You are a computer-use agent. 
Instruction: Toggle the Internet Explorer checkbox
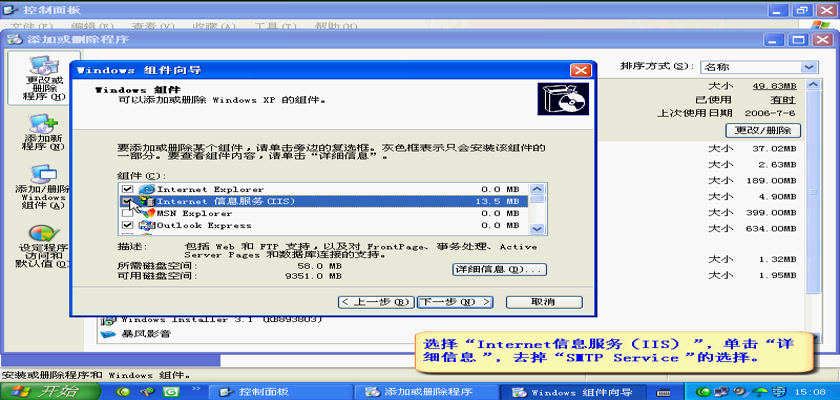tap(128, 189)
